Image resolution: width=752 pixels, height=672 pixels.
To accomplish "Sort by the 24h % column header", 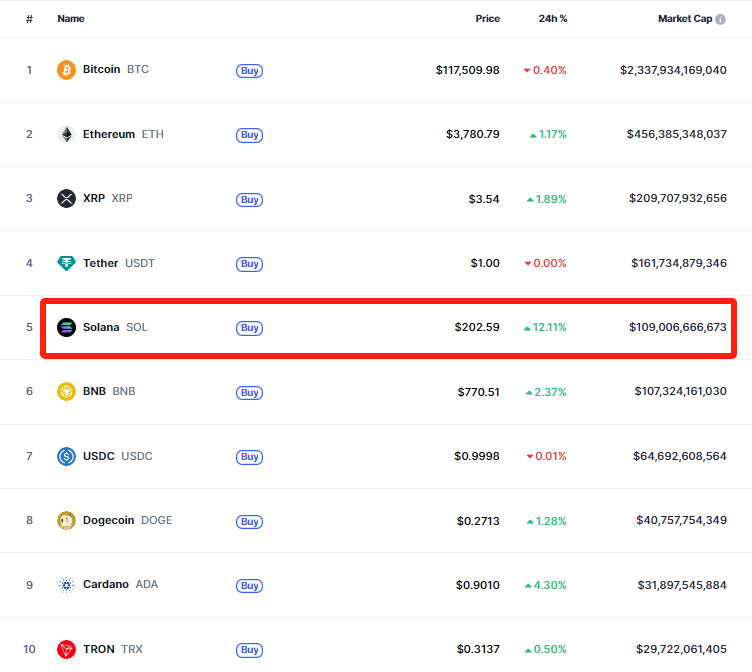I will point(552,19).
